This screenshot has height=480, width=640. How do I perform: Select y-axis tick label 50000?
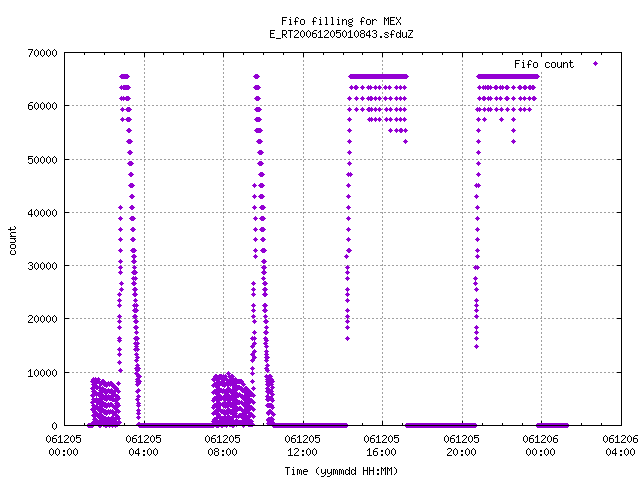point(42,160)
